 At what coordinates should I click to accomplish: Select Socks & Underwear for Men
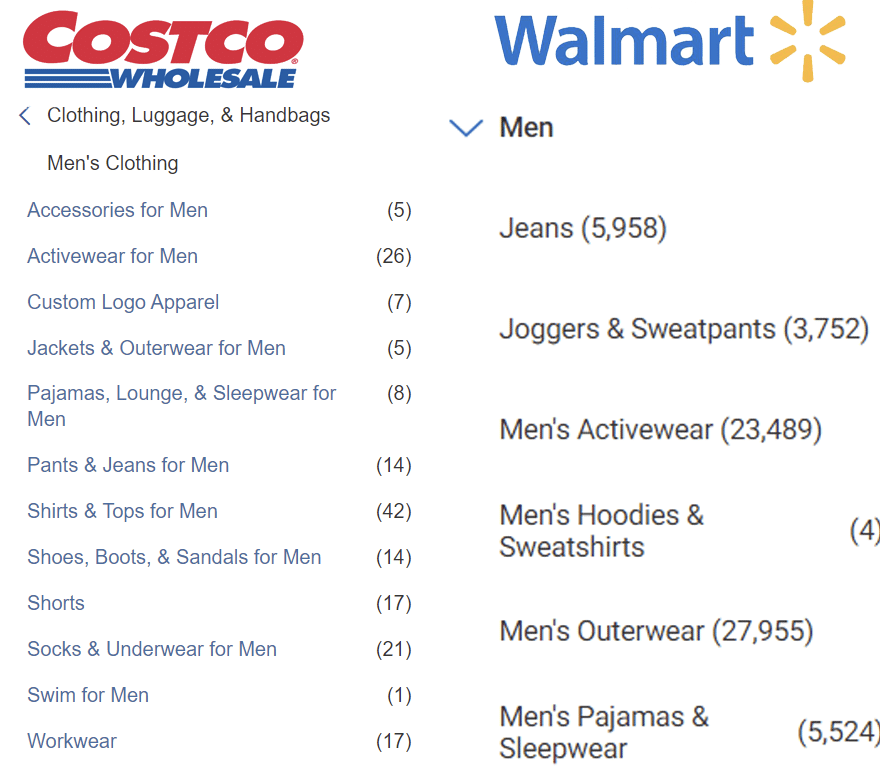[152, 649]
